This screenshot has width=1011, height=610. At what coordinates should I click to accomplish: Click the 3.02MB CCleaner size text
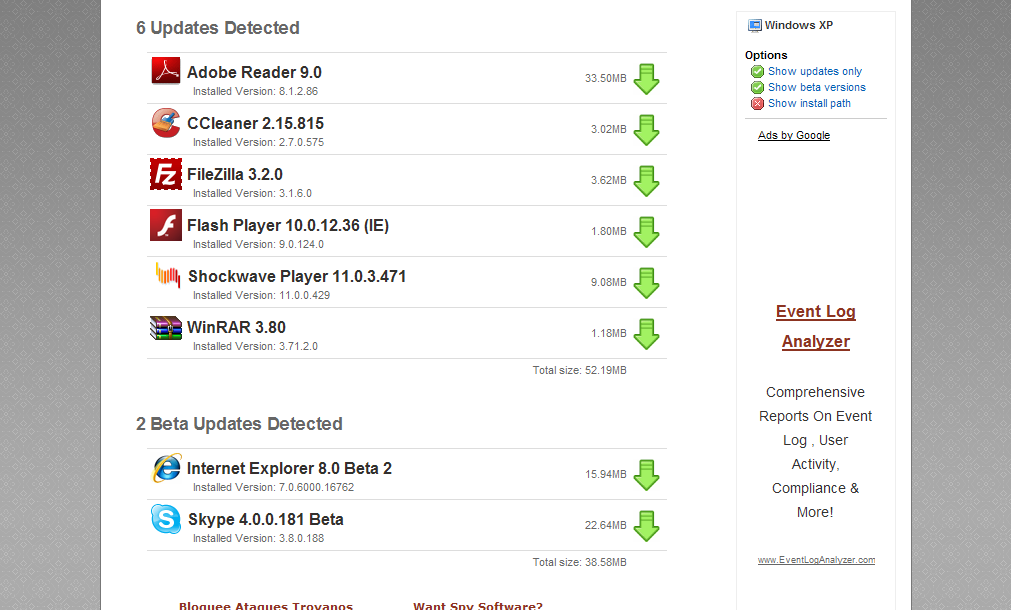tap(609, 130)
